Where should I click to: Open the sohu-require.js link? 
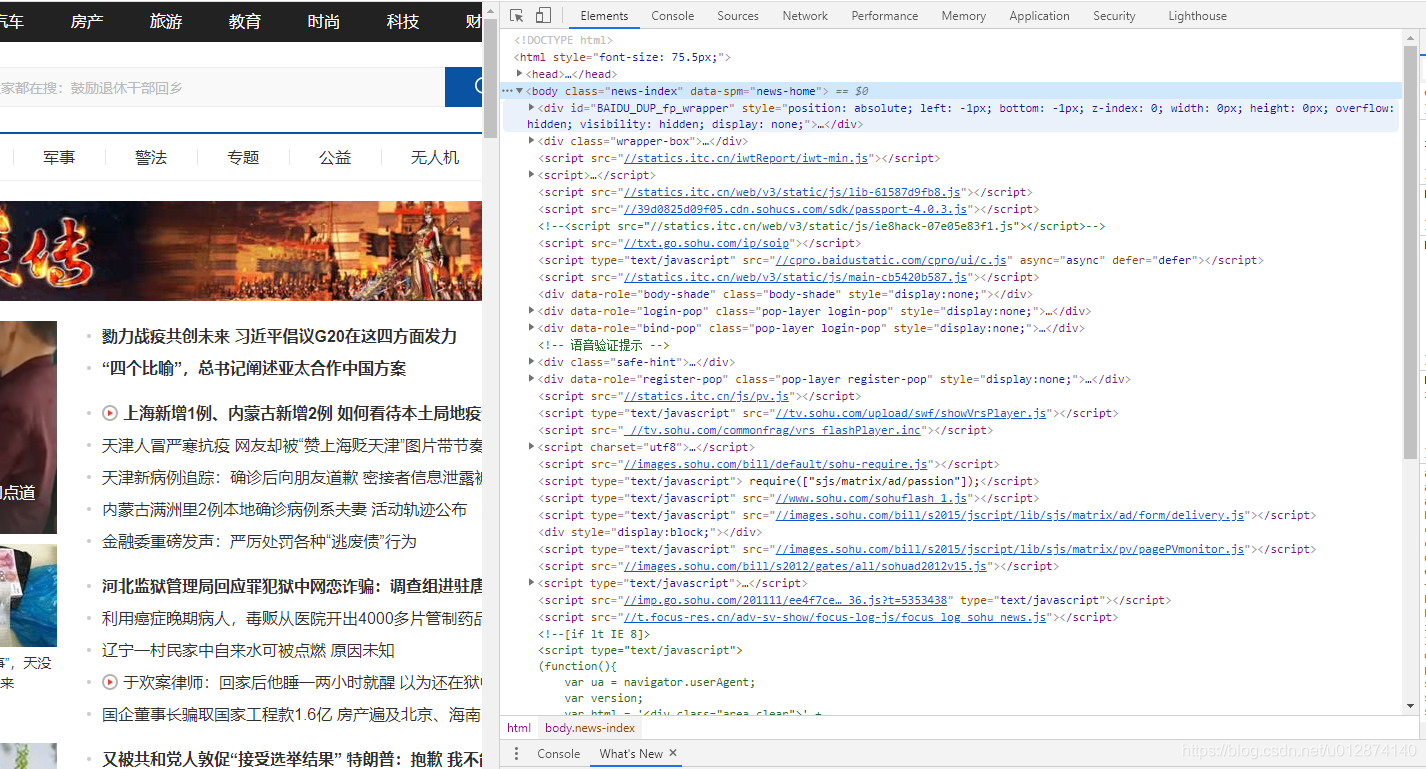point(775,464)
